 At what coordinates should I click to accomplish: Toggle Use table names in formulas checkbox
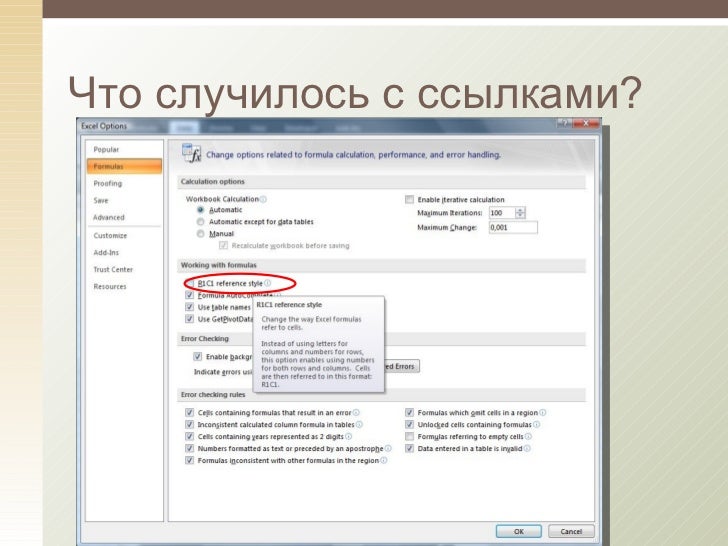coord(189,307)
